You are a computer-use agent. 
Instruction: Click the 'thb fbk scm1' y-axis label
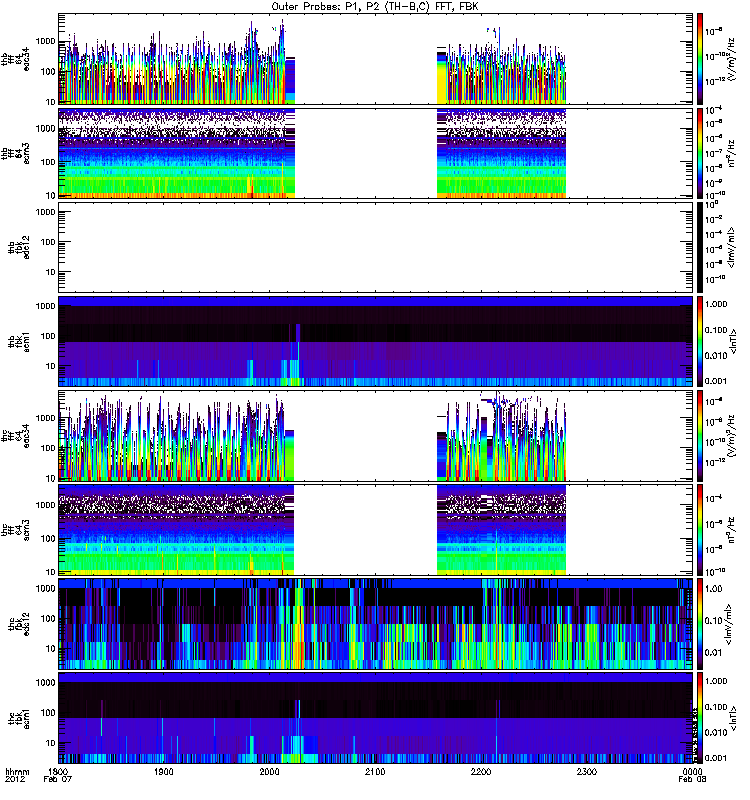click(19, 342)
